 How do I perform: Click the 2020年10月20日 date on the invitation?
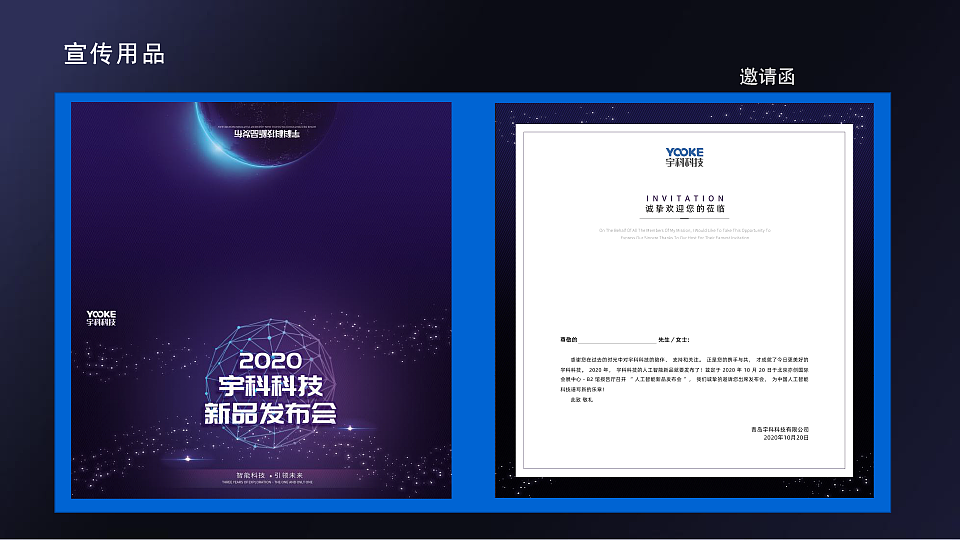(786, 438)
